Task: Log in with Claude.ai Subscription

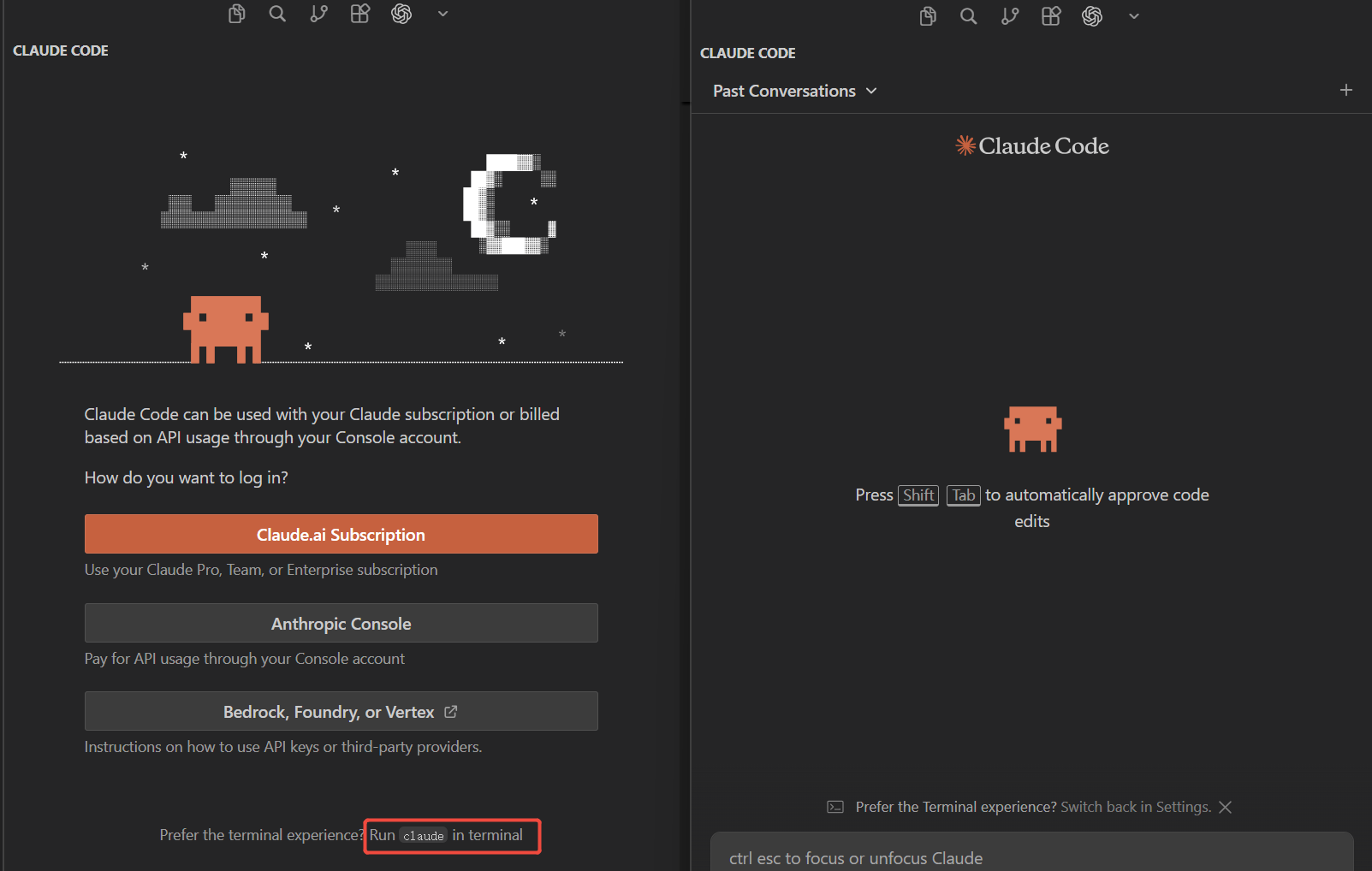Action: [342, 534]
